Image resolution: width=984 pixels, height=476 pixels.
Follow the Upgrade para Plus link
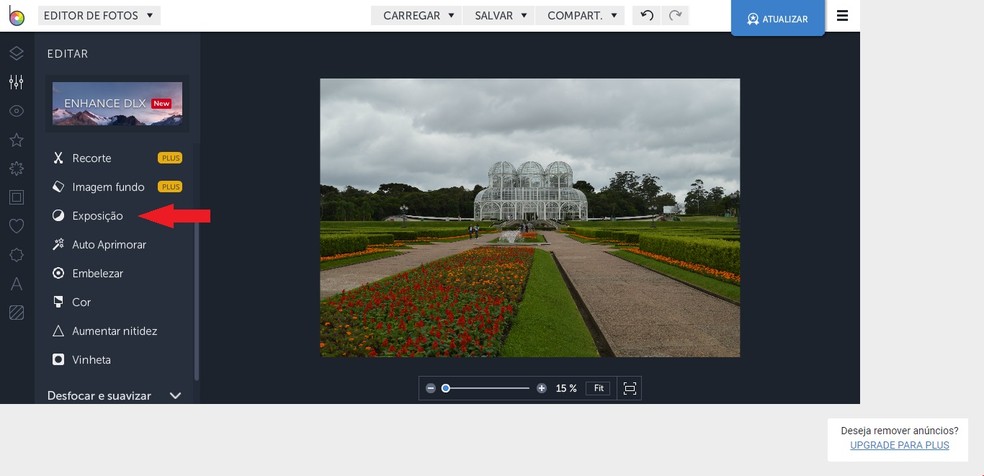pos(899,445)
